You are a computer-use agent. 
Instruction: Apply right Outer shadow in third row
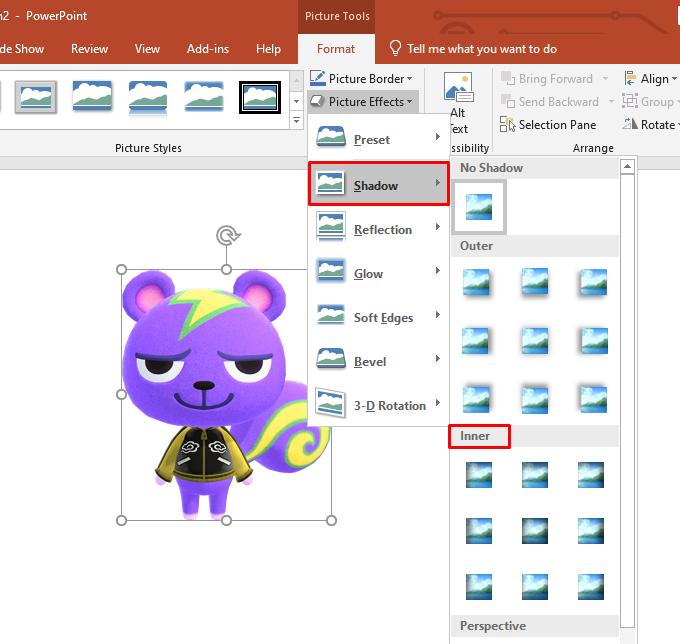[x=593, y=399]
